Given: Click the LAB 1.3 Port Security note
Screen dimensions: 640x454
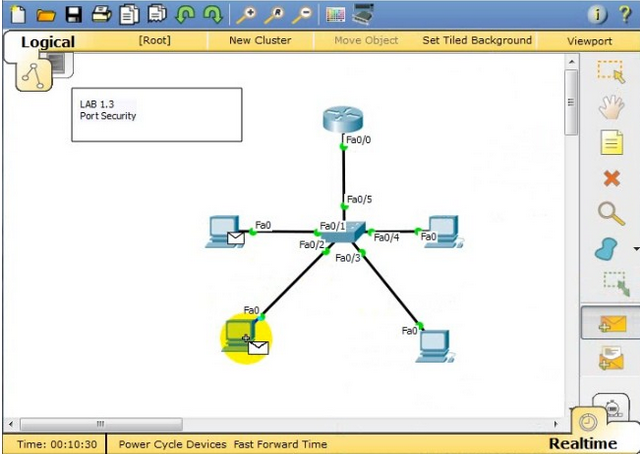Looking at the screenshot, I should 157,115.
